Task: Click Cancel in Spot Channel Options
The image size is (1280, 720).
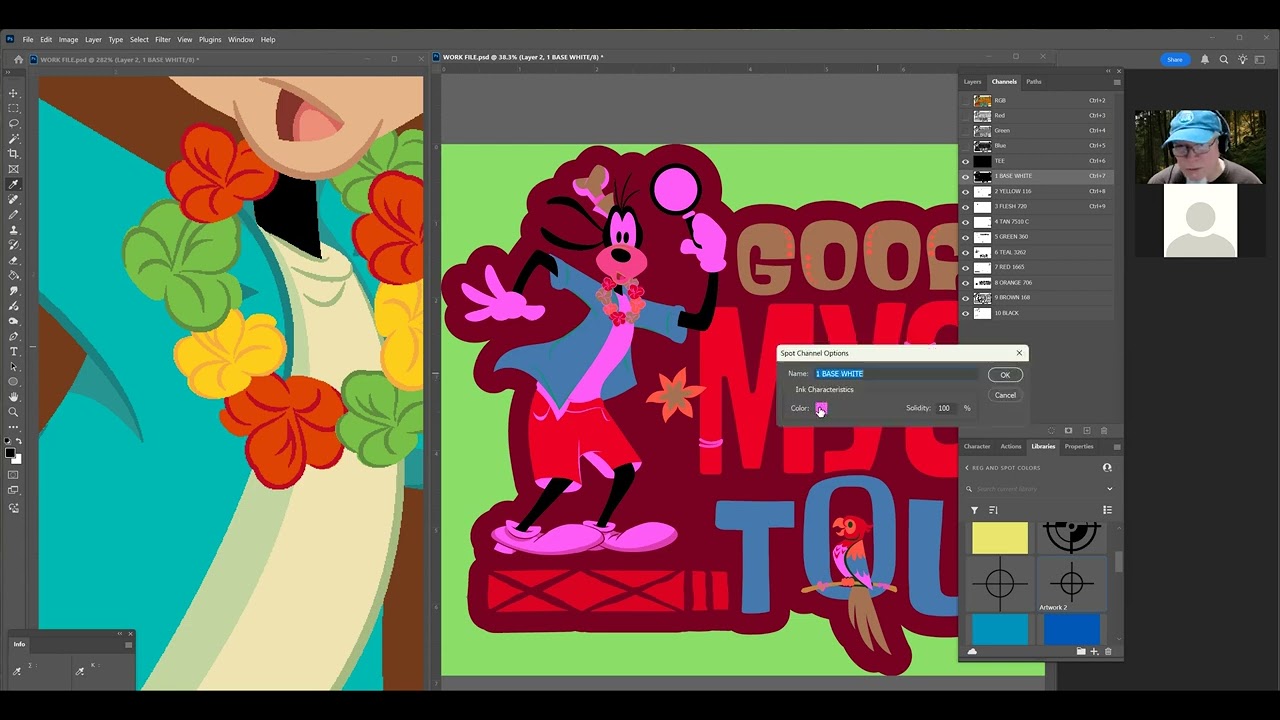Action: tap(1005, 395)
